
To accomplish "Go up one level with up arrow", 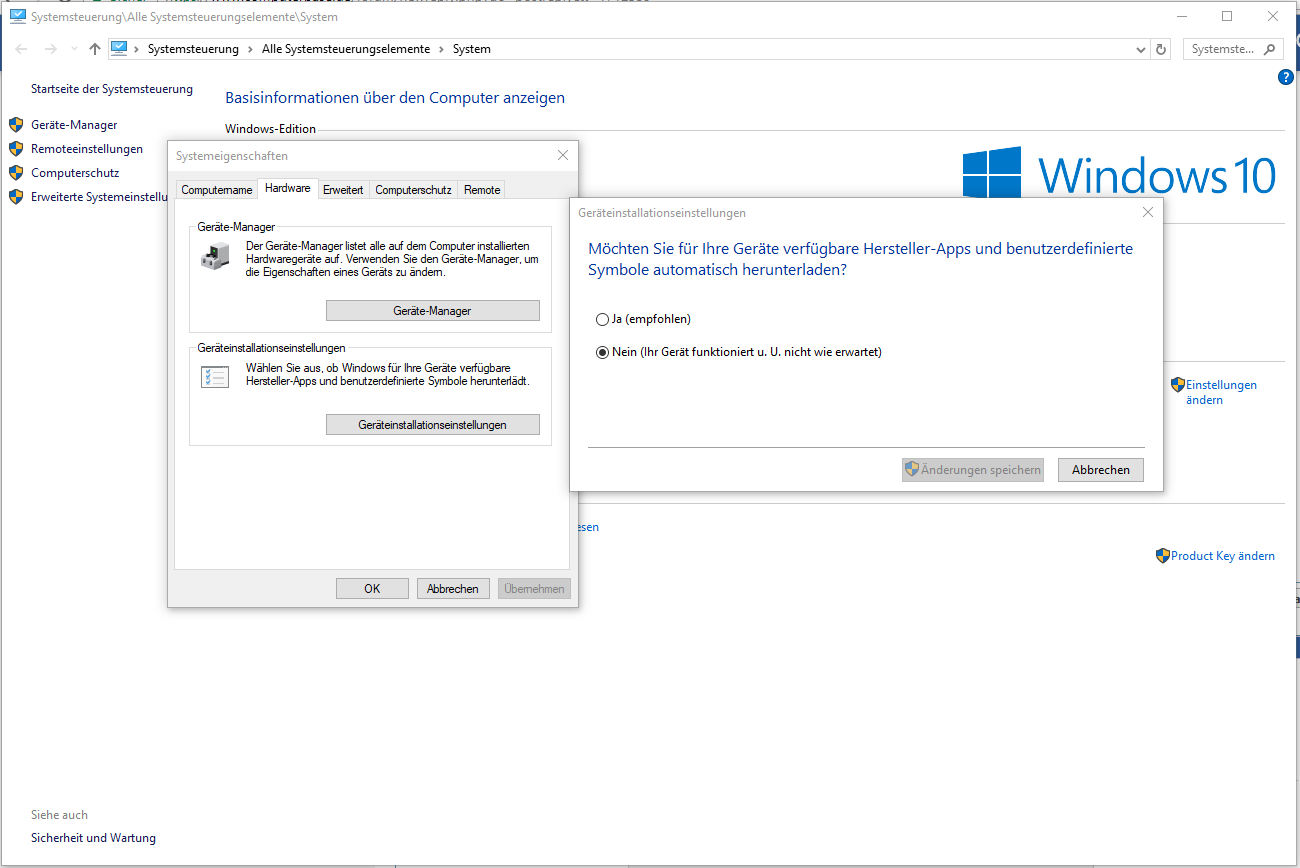I will [x=95, y=49].
